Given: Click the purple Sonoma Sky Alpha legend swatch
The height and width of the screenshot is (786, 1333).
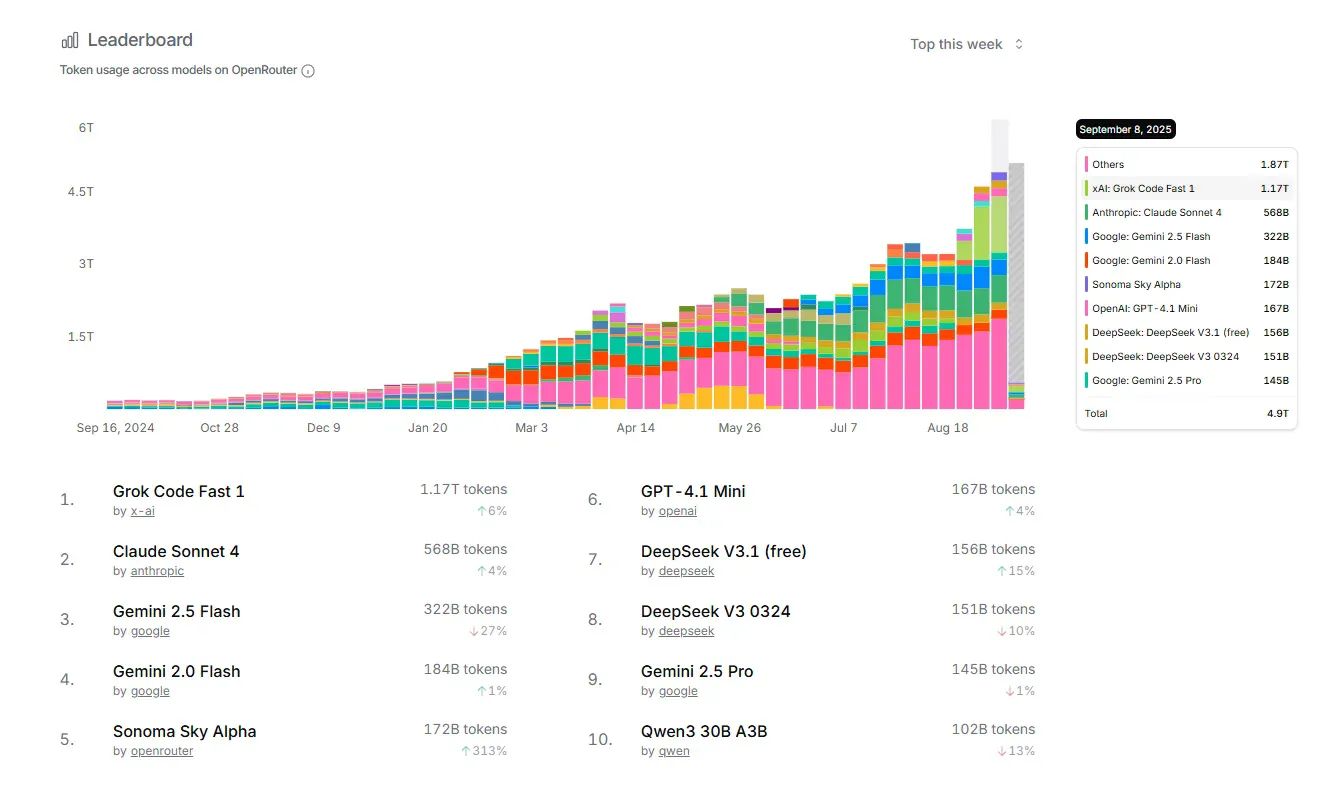Looking at the screenshot, I should [x=1087, y=284].
